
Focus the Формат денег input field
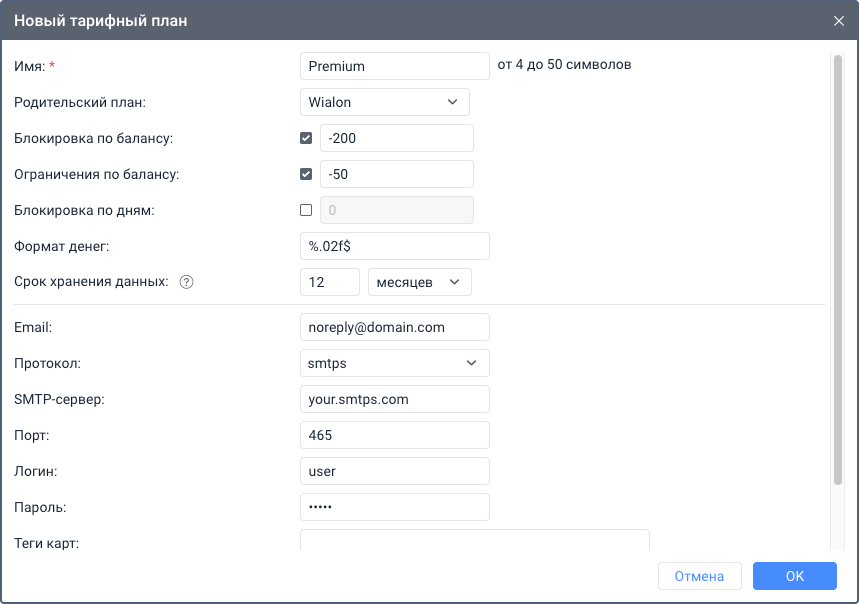[x=394, y=246]
